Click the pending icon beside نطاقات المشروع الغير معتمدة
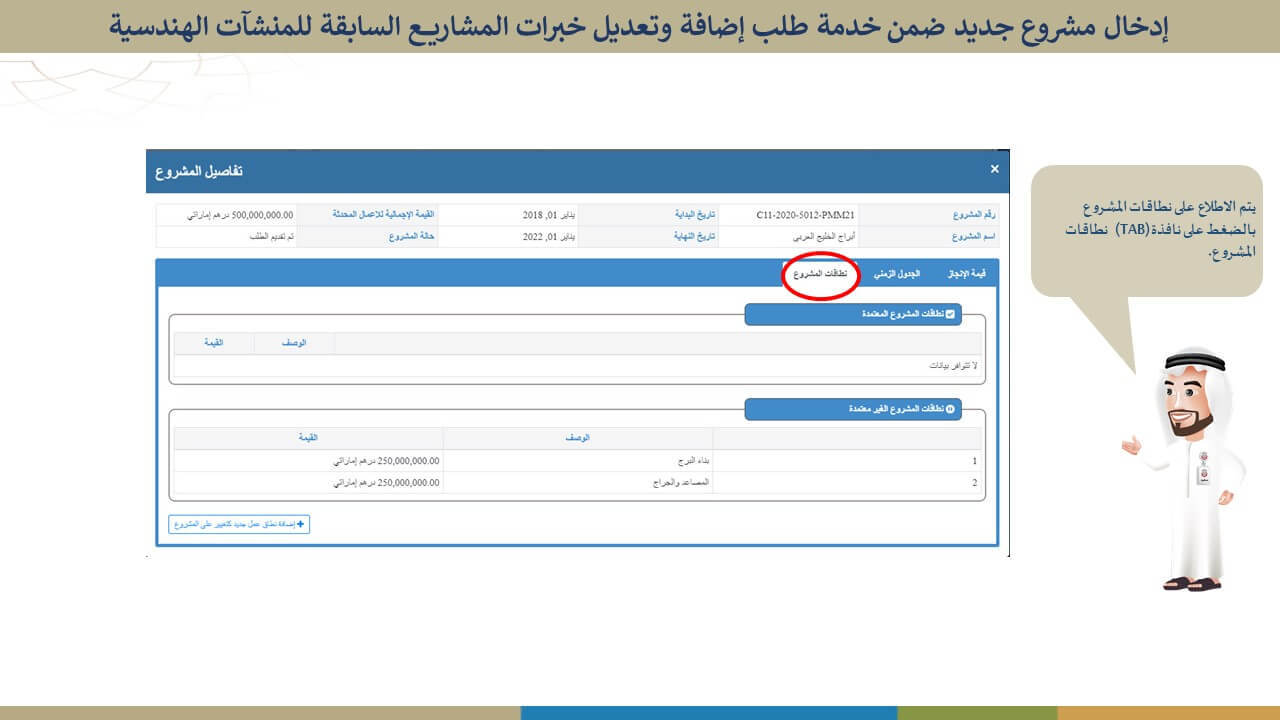 pos(950,409)
